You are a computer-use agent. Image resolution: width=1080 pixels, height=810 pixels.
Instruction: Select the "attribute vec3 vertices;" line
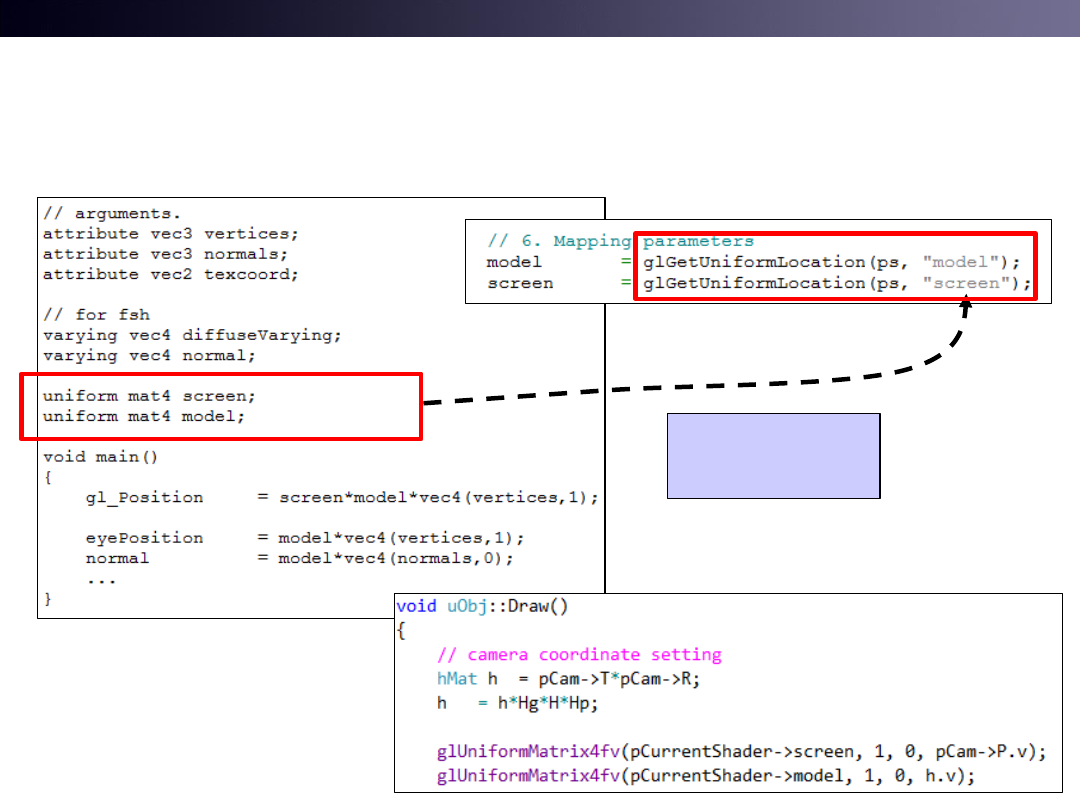(170, 233)
